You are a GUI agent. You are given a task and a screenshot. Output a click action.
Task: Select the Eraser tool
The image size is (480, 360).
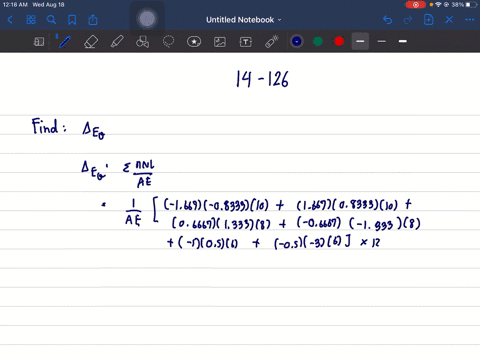coord(91,42)
